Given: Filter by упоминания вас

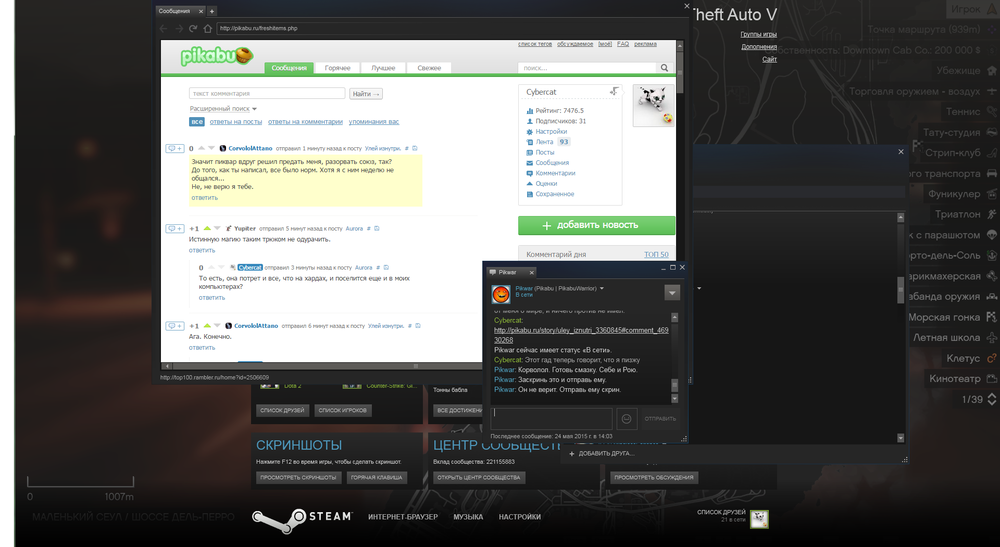Looking at the screenshot, I should pyautogui.click(x=374, y=122).
